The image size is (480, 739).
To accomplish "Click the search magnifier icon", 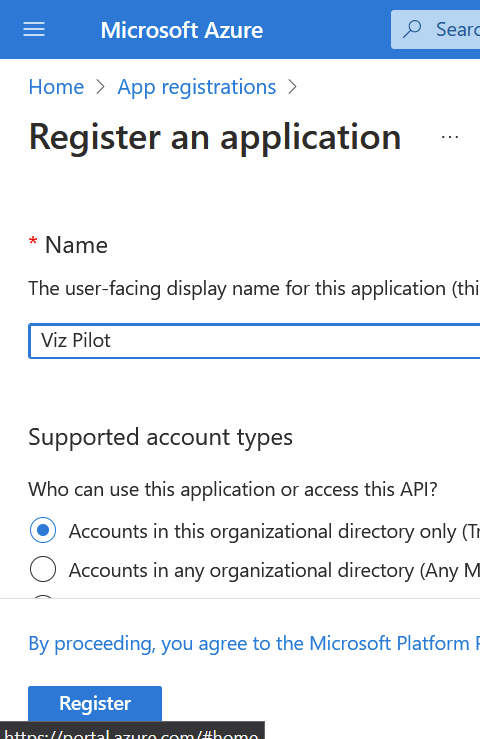I will pos(412,29).
